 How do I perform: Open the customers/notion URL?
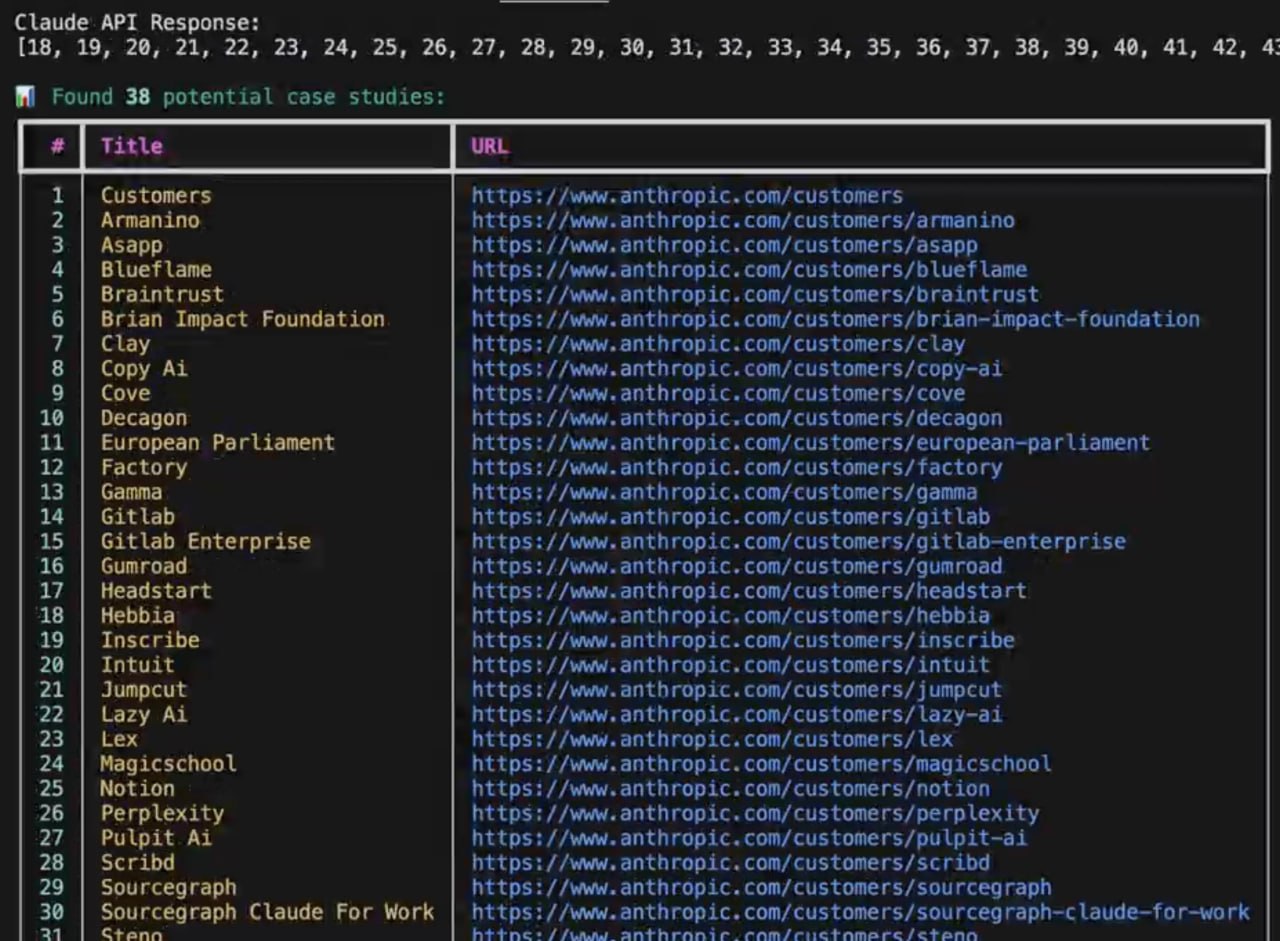coord(730,789)
